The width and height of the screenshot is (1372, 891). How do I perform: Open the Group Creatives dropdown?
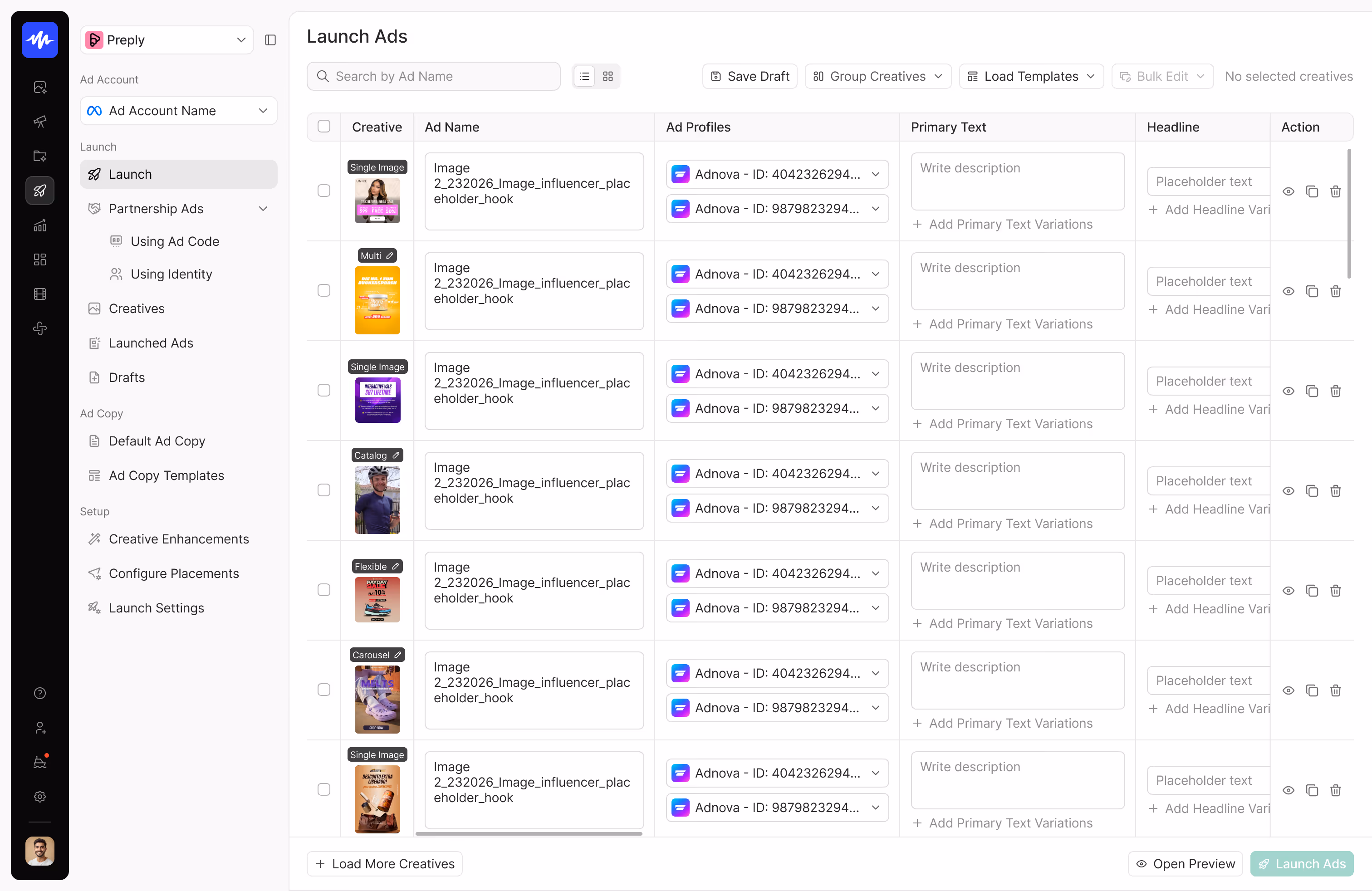878,76
